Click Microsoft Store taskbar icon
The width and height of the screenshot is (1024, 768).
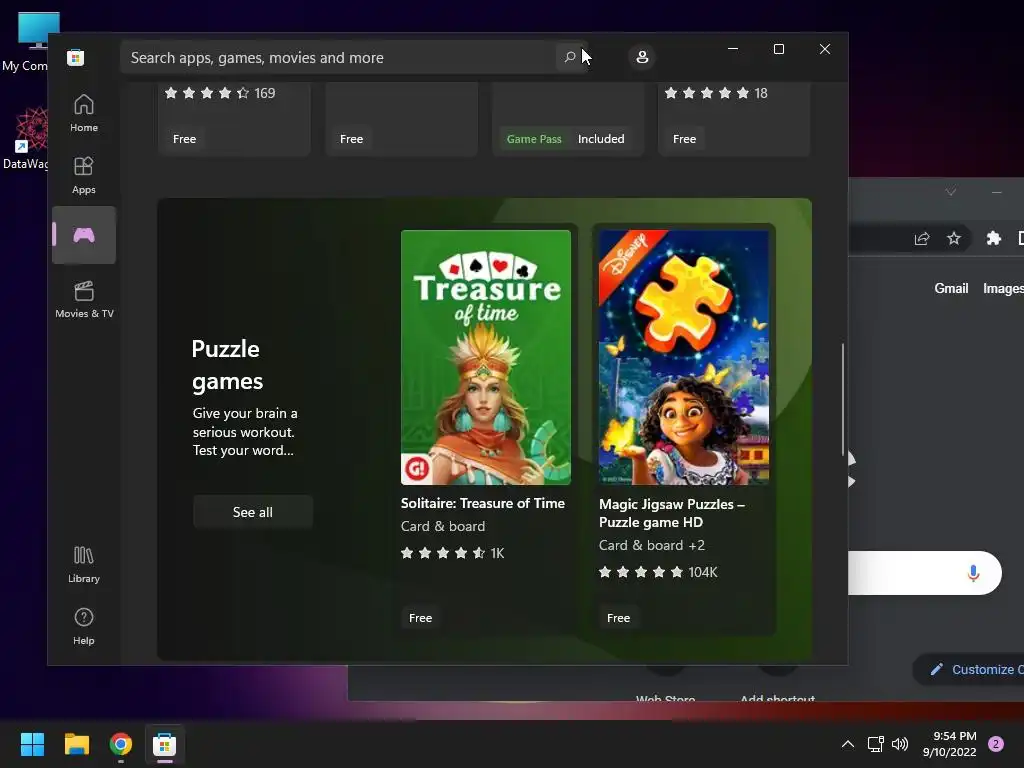point(165,744)
